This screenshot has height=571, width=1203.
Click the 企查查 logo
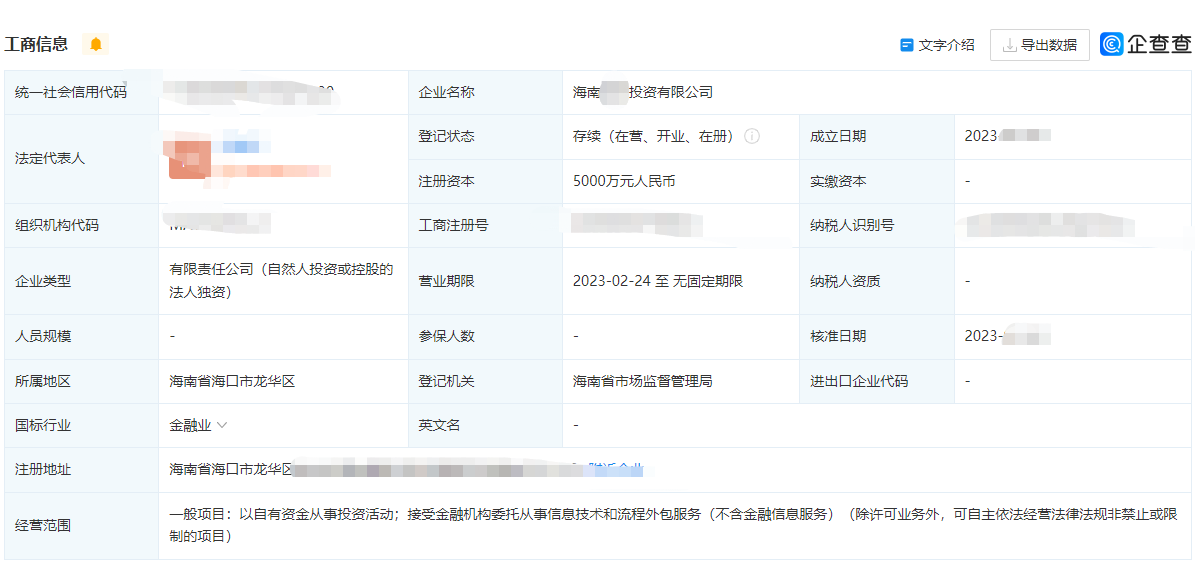pos(1146,44)
